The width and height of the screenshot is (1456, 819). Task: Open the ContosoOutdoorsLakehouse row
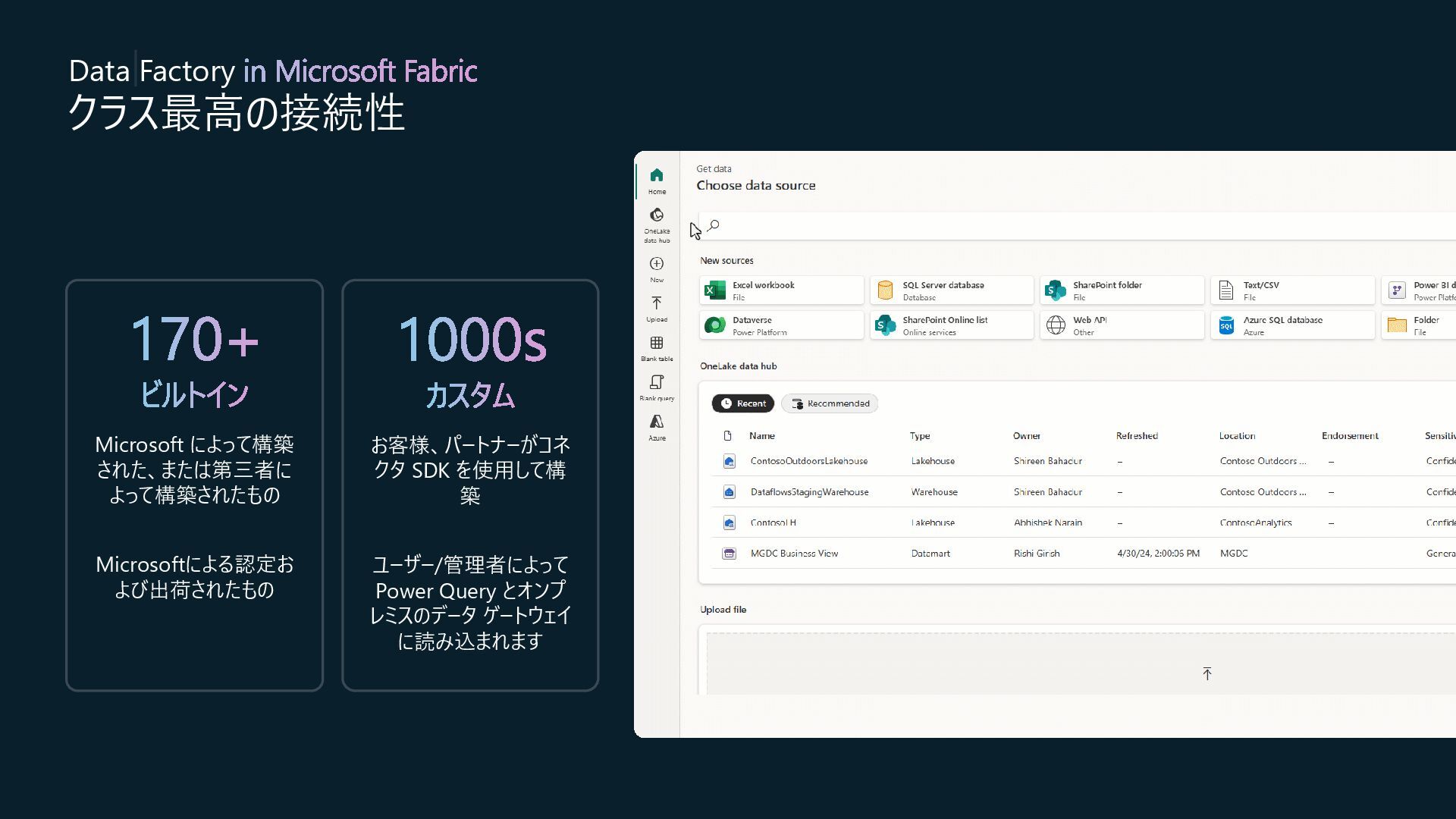coord(808,461)
